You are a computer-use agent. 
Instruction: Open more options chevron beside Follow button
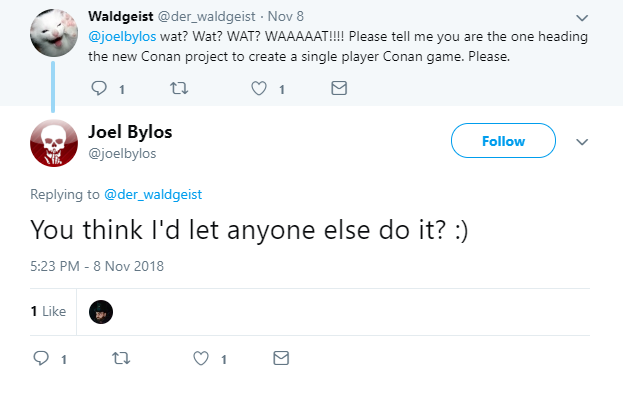coord(582,142)
